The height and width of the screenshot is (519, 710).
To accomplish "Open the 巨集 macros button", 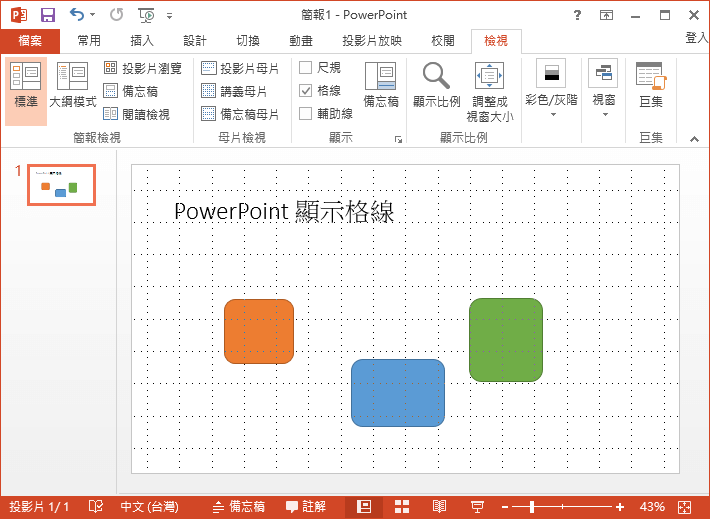I will coord(651,85).
